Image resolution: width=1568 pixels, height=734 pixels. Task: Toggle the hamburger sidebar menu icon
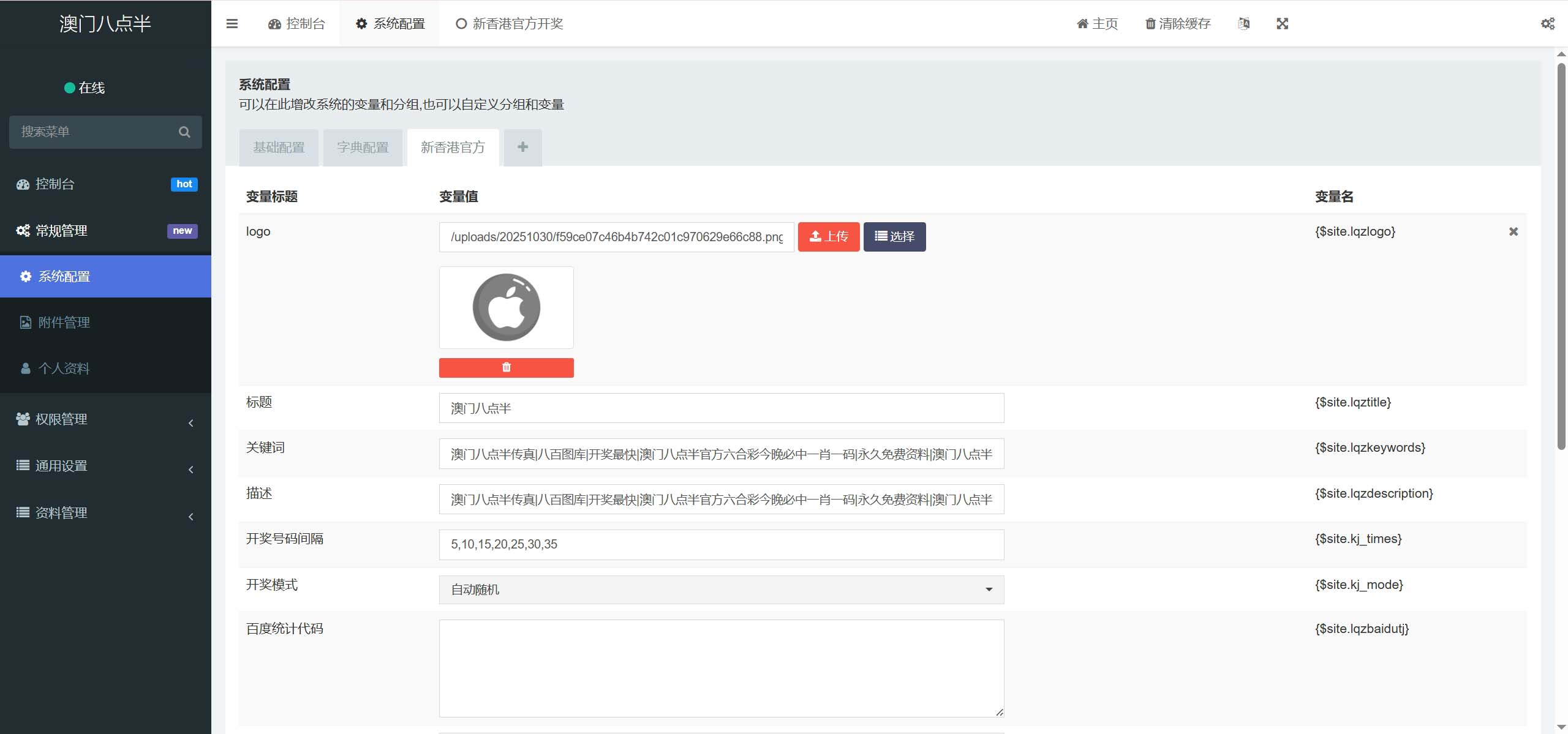[x=232, y=24]
